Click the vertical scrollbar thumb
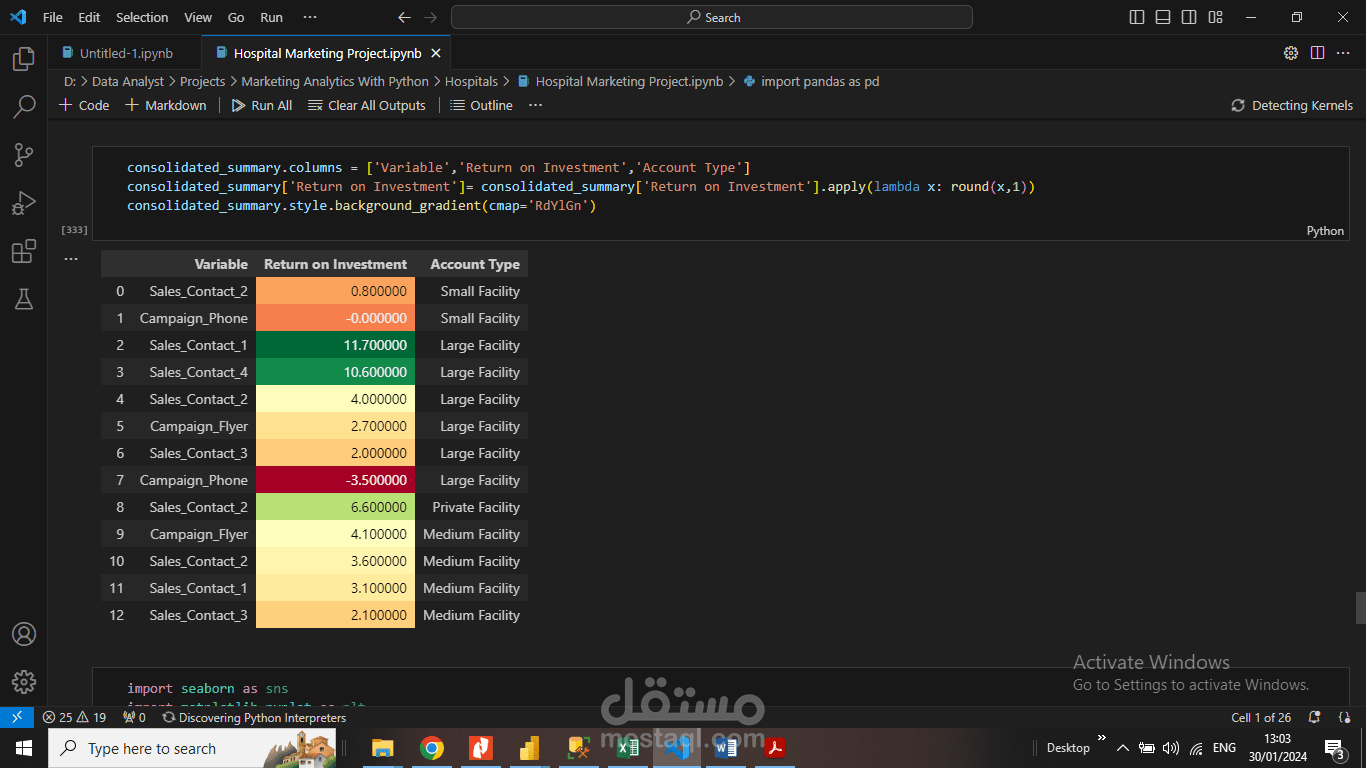This screenshot has width=1366, height=768. (1360, 607)
